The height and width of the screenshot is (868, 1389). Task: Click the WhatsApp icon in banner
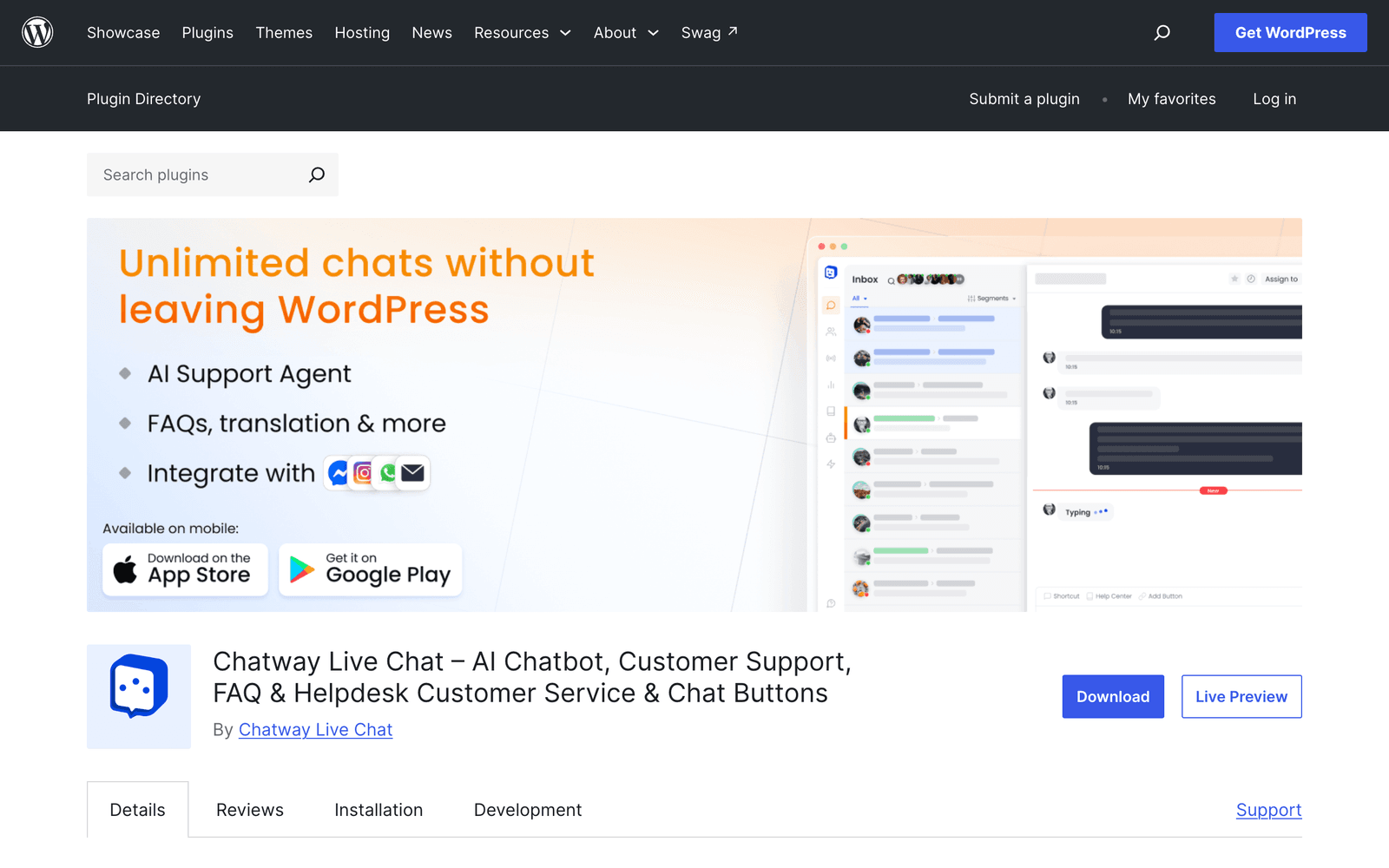tap(388, 473)
